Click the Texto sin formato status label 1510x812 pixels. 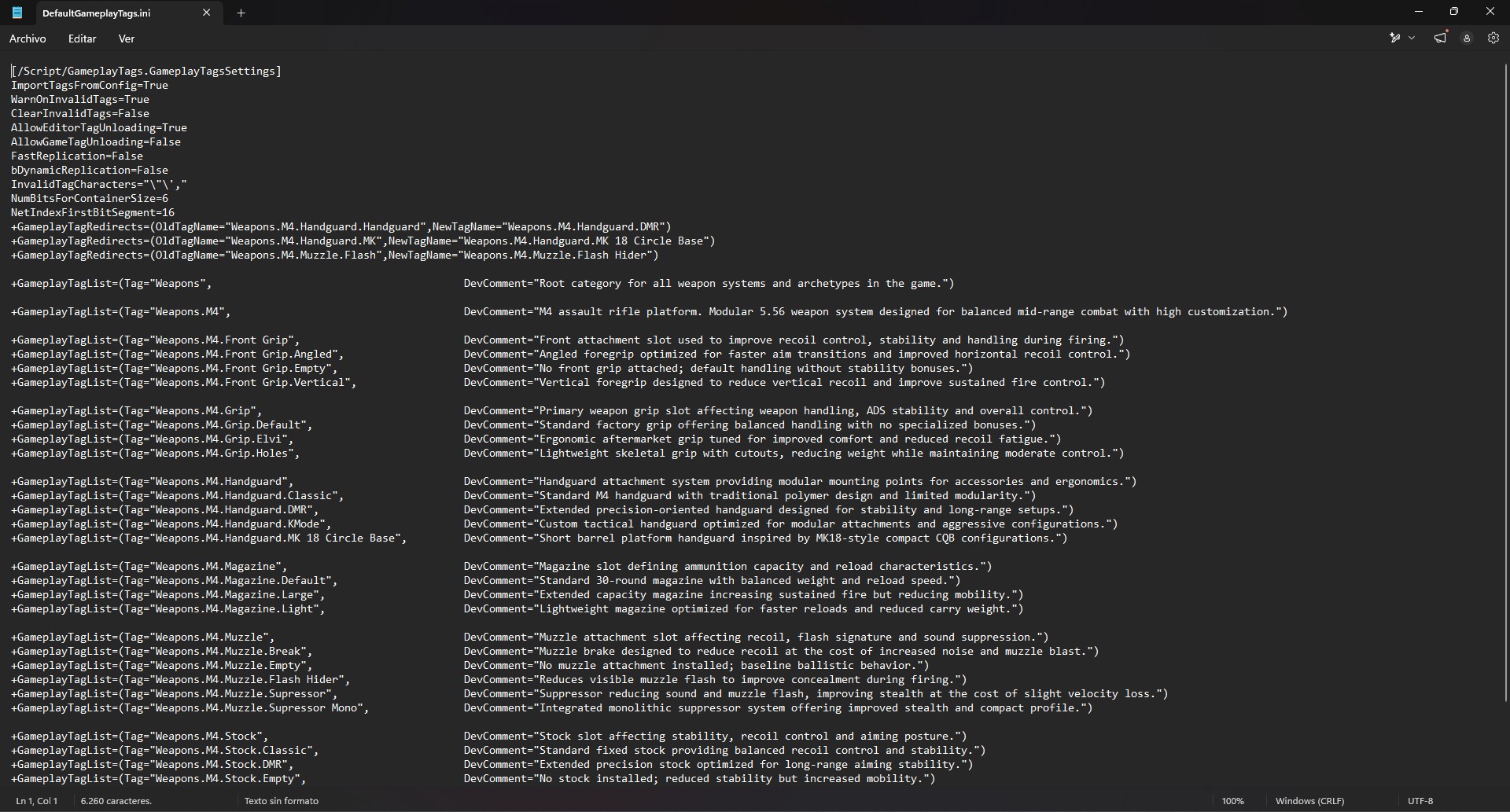[282, 801]
